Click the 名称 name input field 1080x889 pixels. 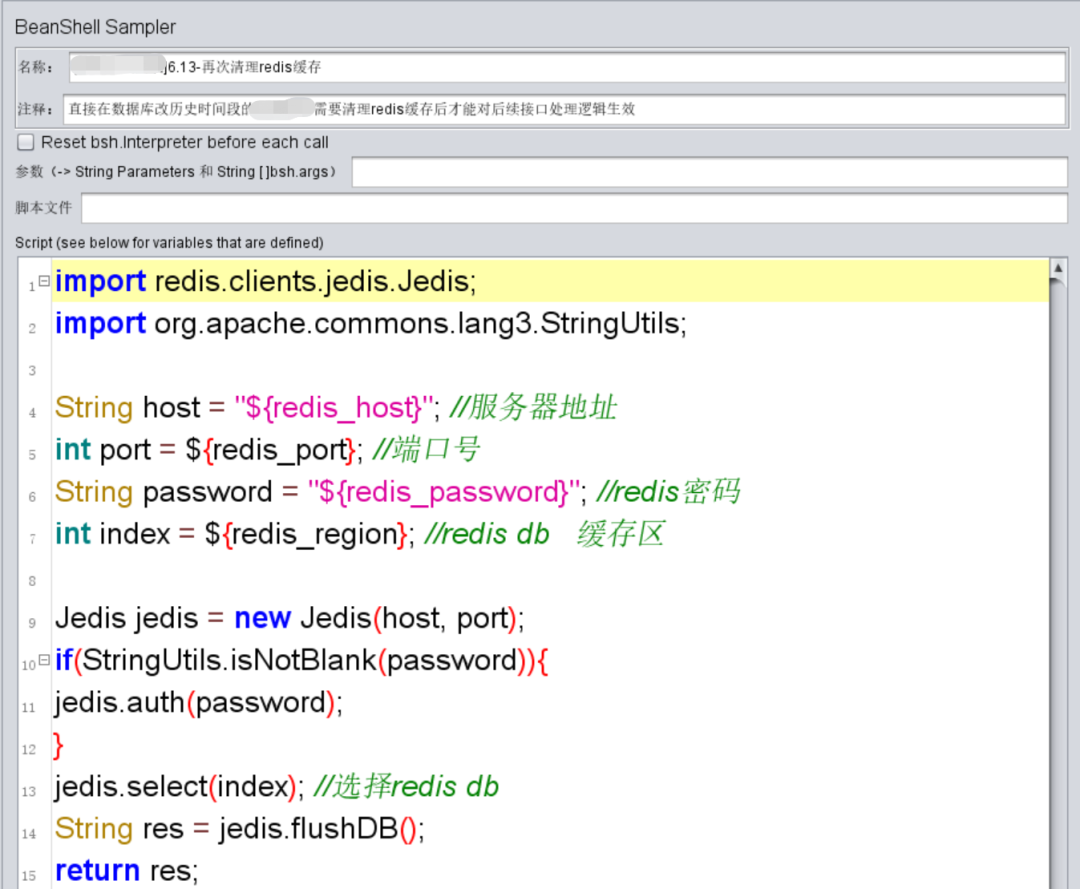[x=567, y=67]
